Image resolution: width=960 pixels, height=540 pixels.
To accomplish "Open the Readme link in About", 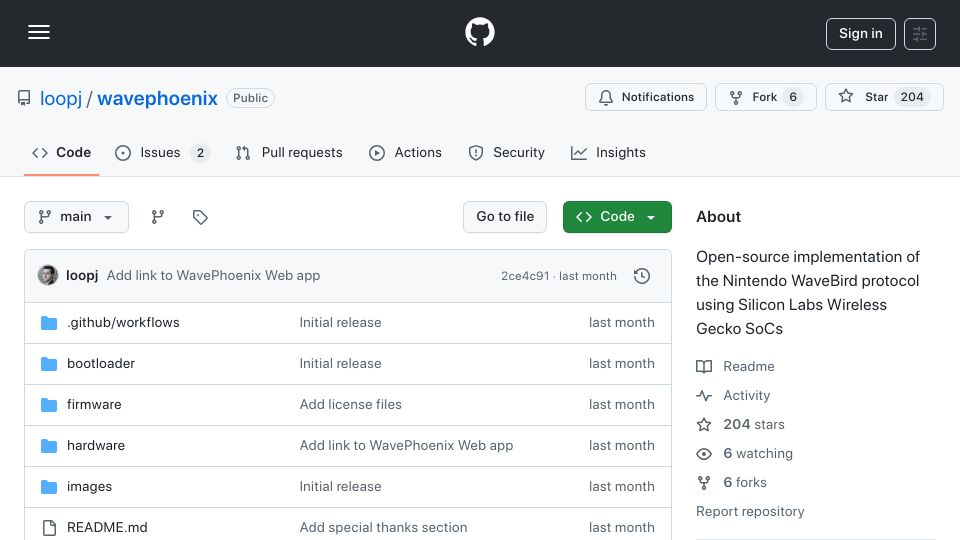I will pos(735,367).
